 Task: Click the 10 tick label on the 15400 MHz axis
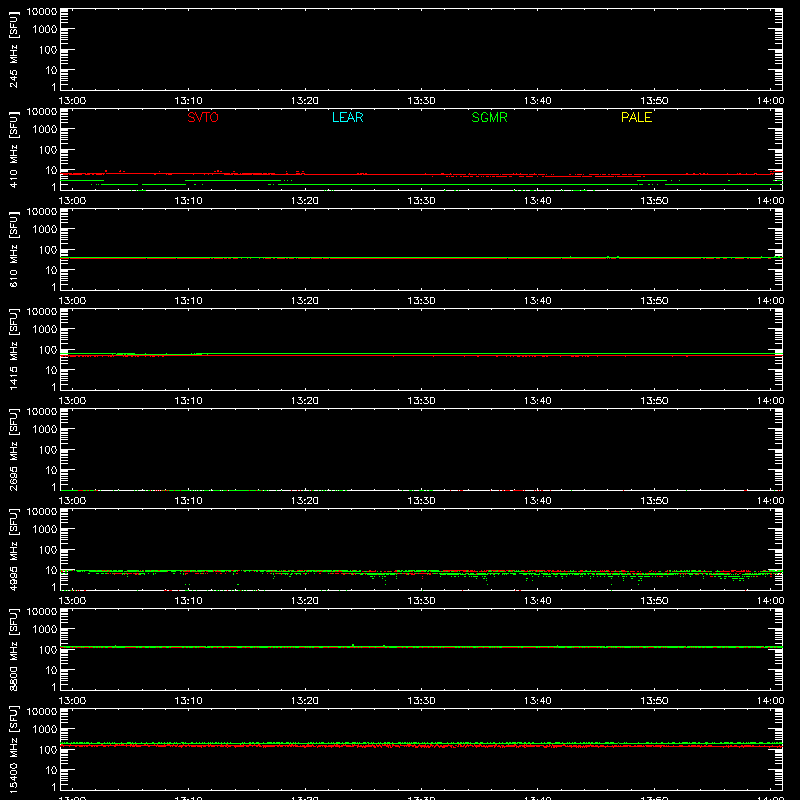coord(51,770)
